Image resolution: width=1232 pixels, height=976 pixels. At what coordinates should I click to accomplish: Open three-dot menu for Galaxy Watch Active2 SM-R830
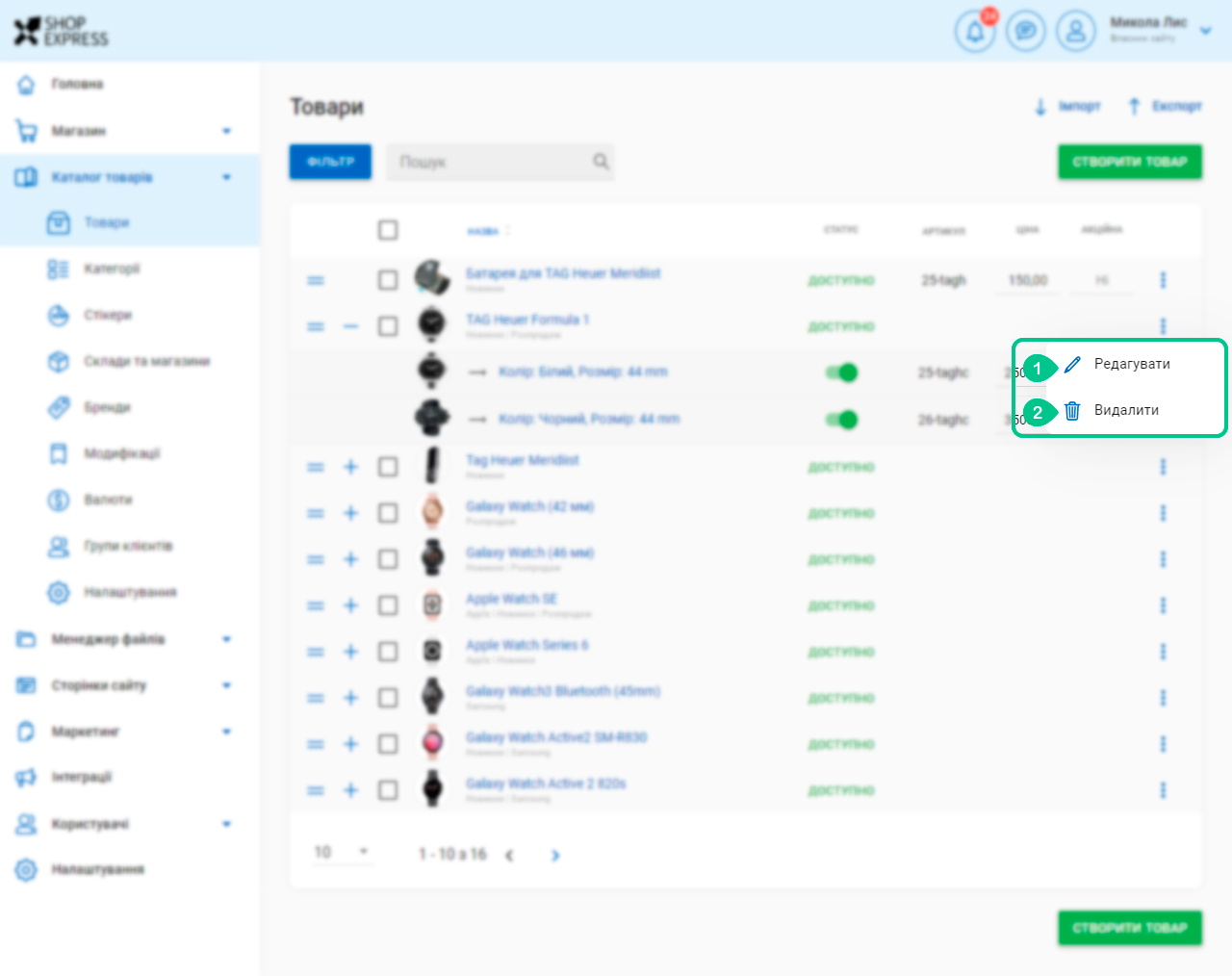[x=1163, y=744]
